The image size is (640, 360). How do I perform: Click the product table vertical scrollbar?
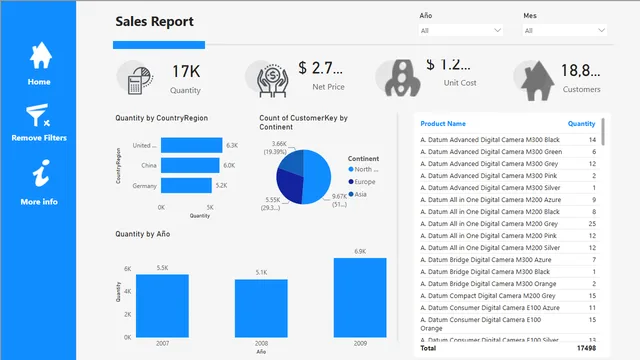603,132
